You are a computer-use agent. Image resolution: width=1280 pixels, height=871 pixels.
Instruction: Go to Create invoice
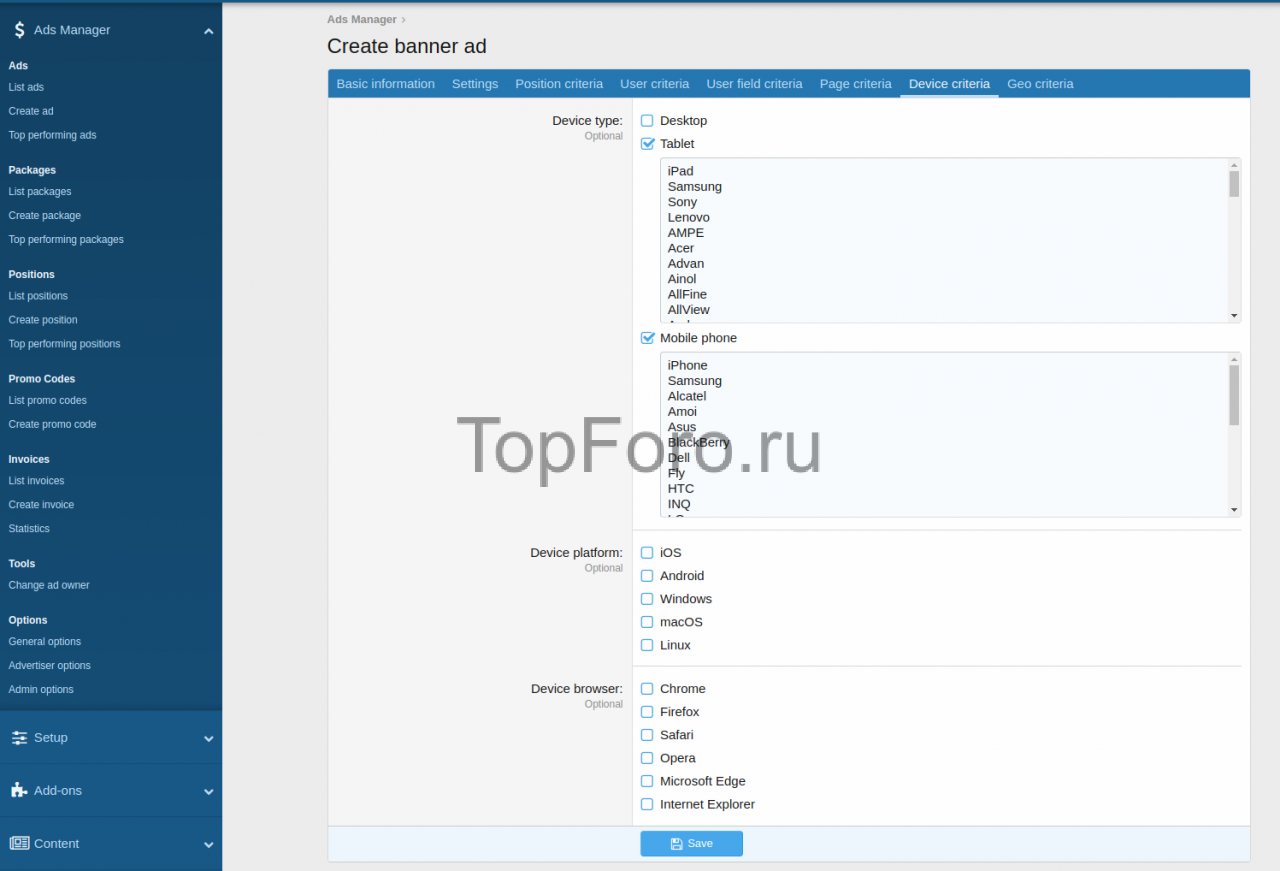click(41, 505)
